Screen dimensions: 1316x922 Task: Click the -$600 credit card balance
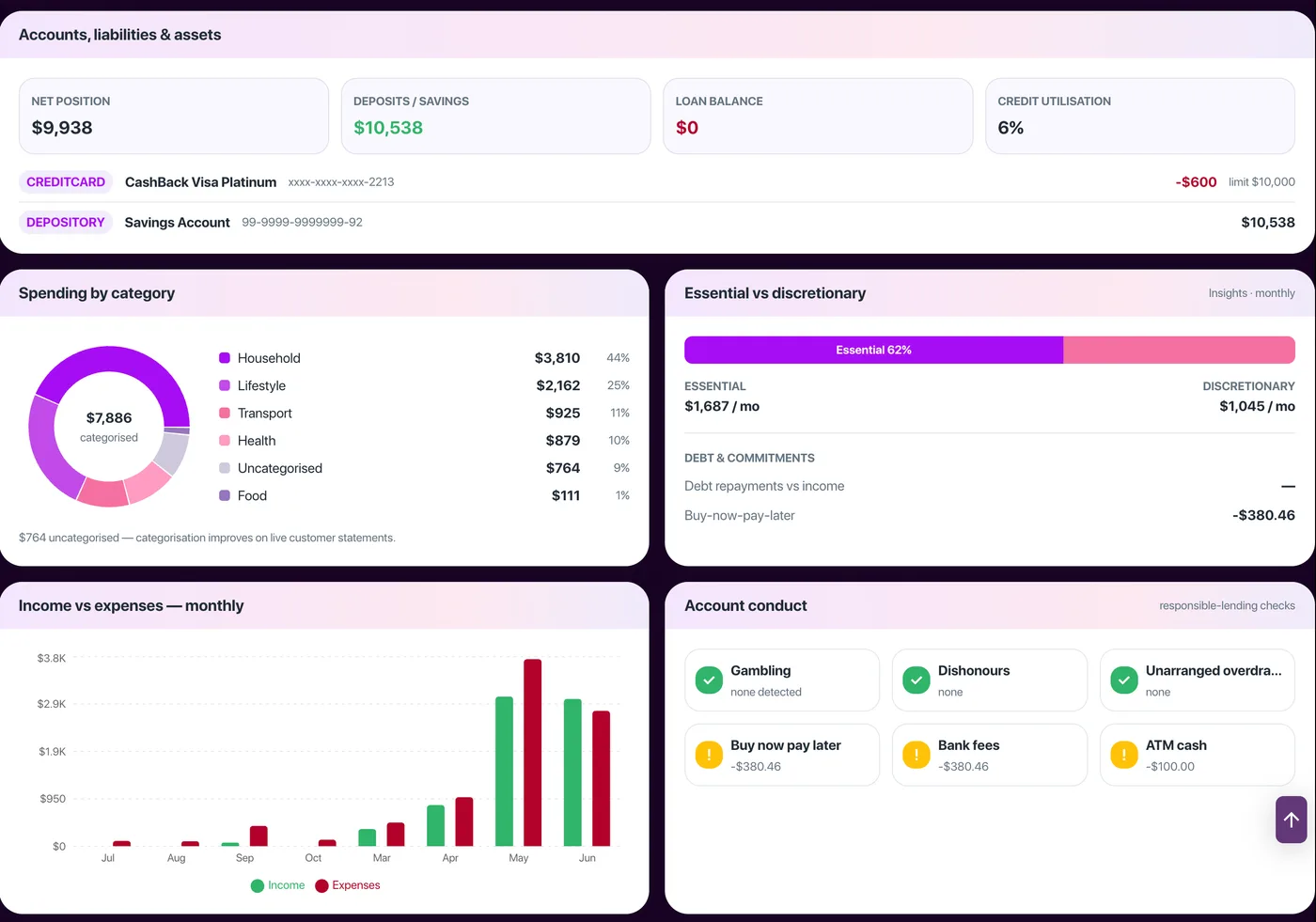click(x=1196, y=182)
